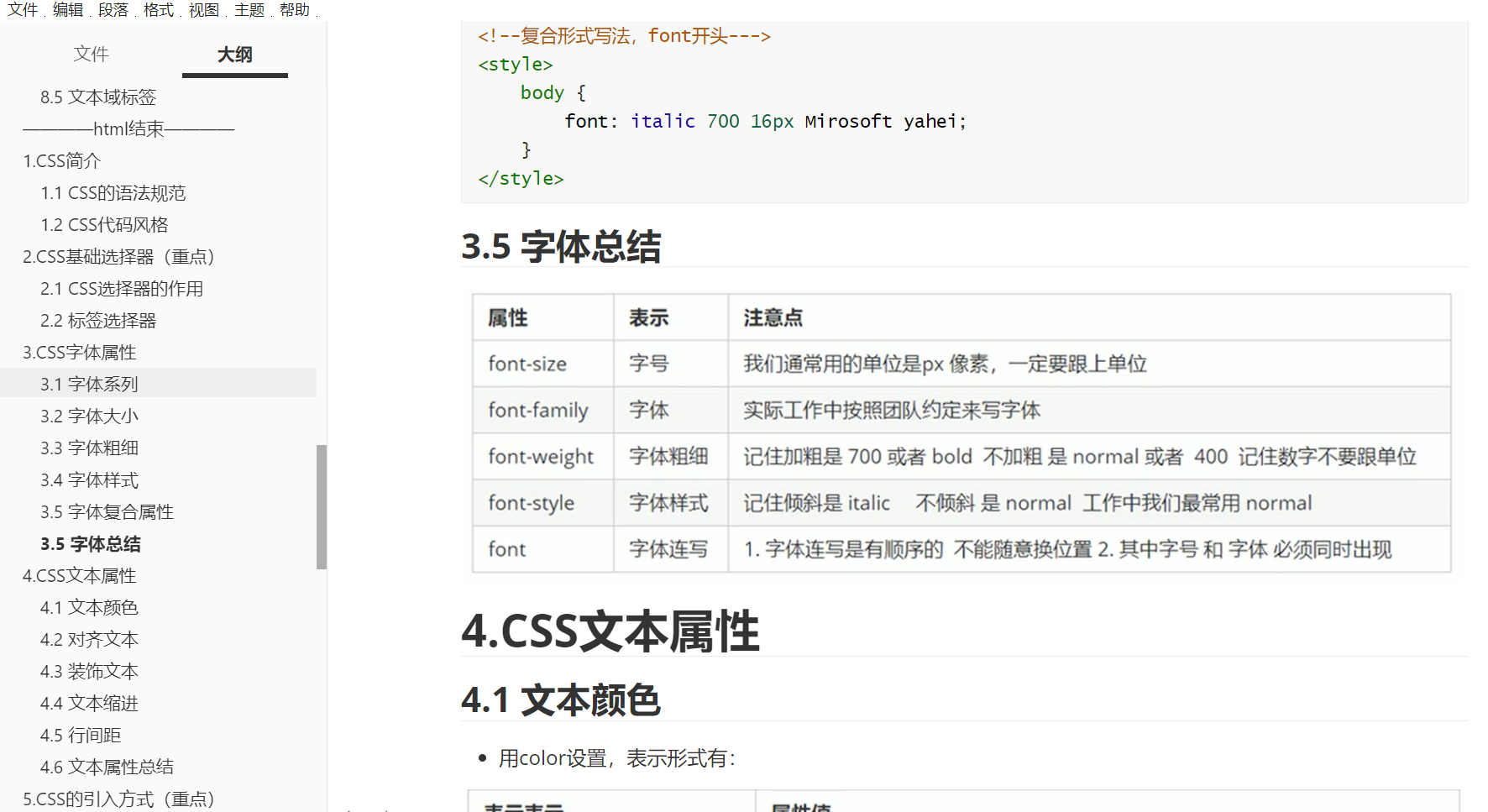Jump to 2.CSS基础选择器（重点）heading
Screen dimensions: 1488x812
118,256
